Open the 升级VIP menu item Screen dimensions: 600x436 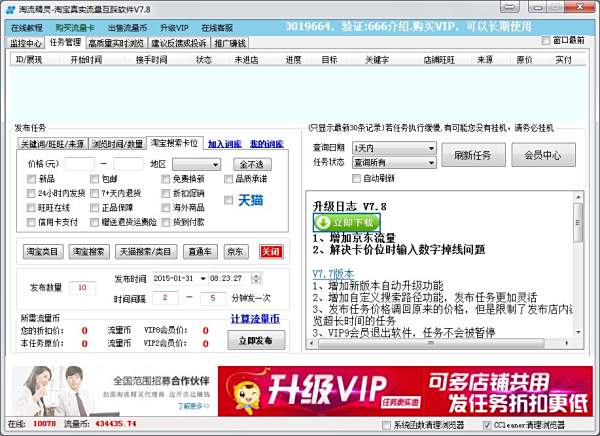coord(174,28)
